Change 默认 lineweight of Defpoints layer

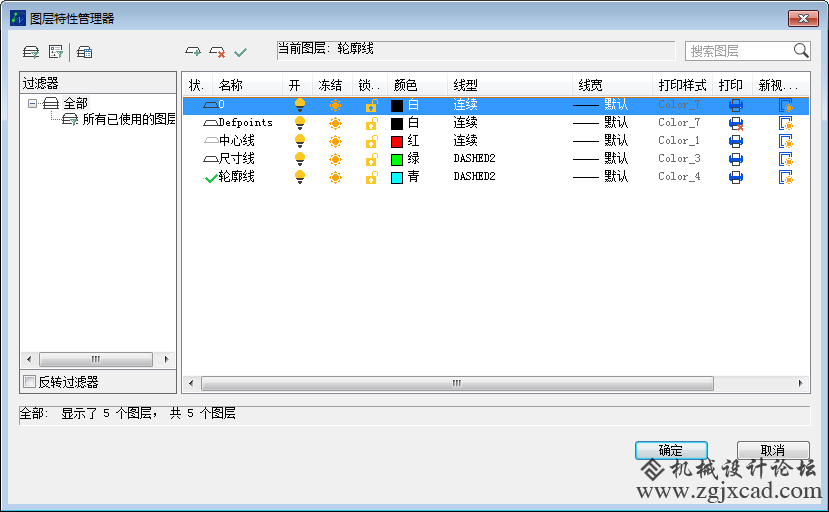click(601, 123)
